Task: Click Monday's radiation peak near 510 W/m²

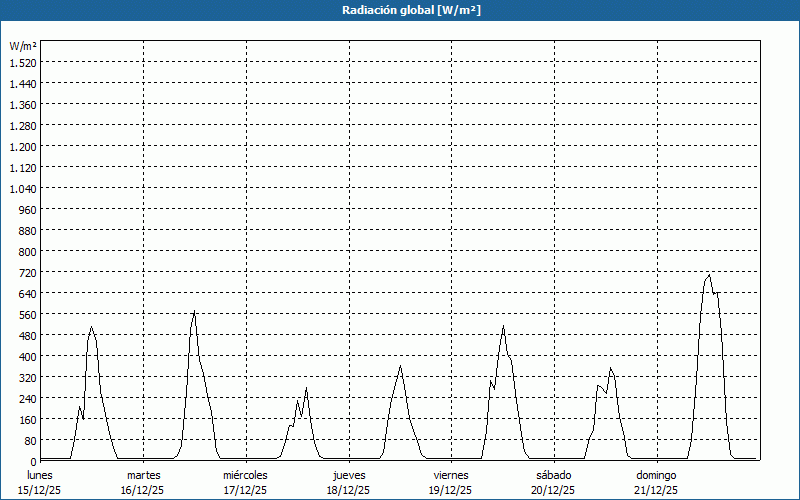Action: tap(91, 327)
